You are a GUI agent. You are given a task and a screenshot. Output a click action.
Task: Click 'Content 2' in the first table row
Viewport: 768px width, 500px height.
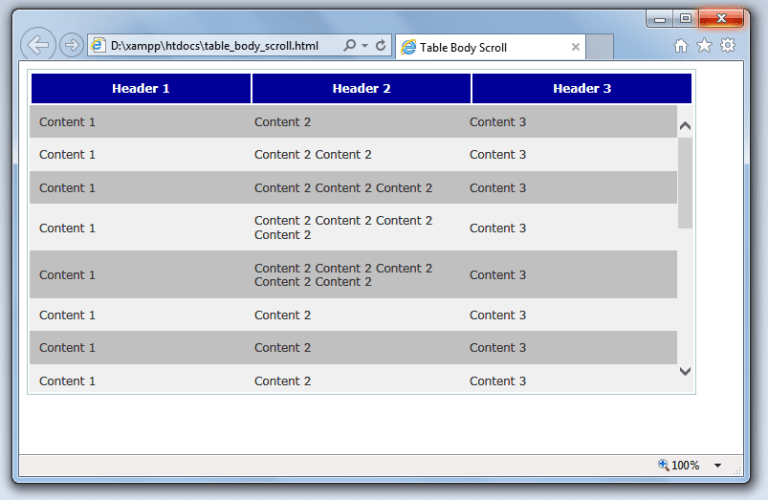[x=282, y=122]
